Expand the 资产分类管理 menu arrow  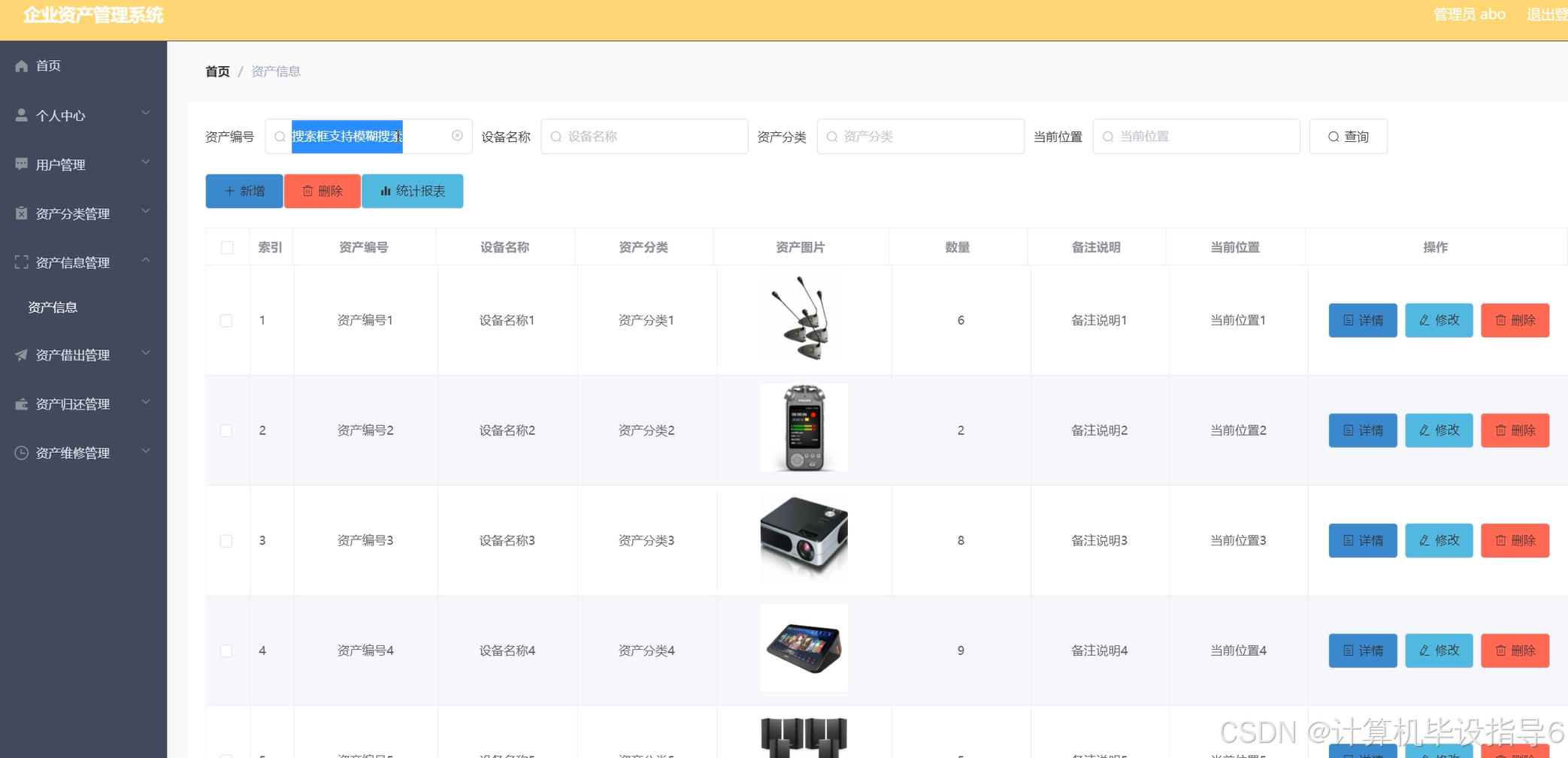click(x=146, y=212)
